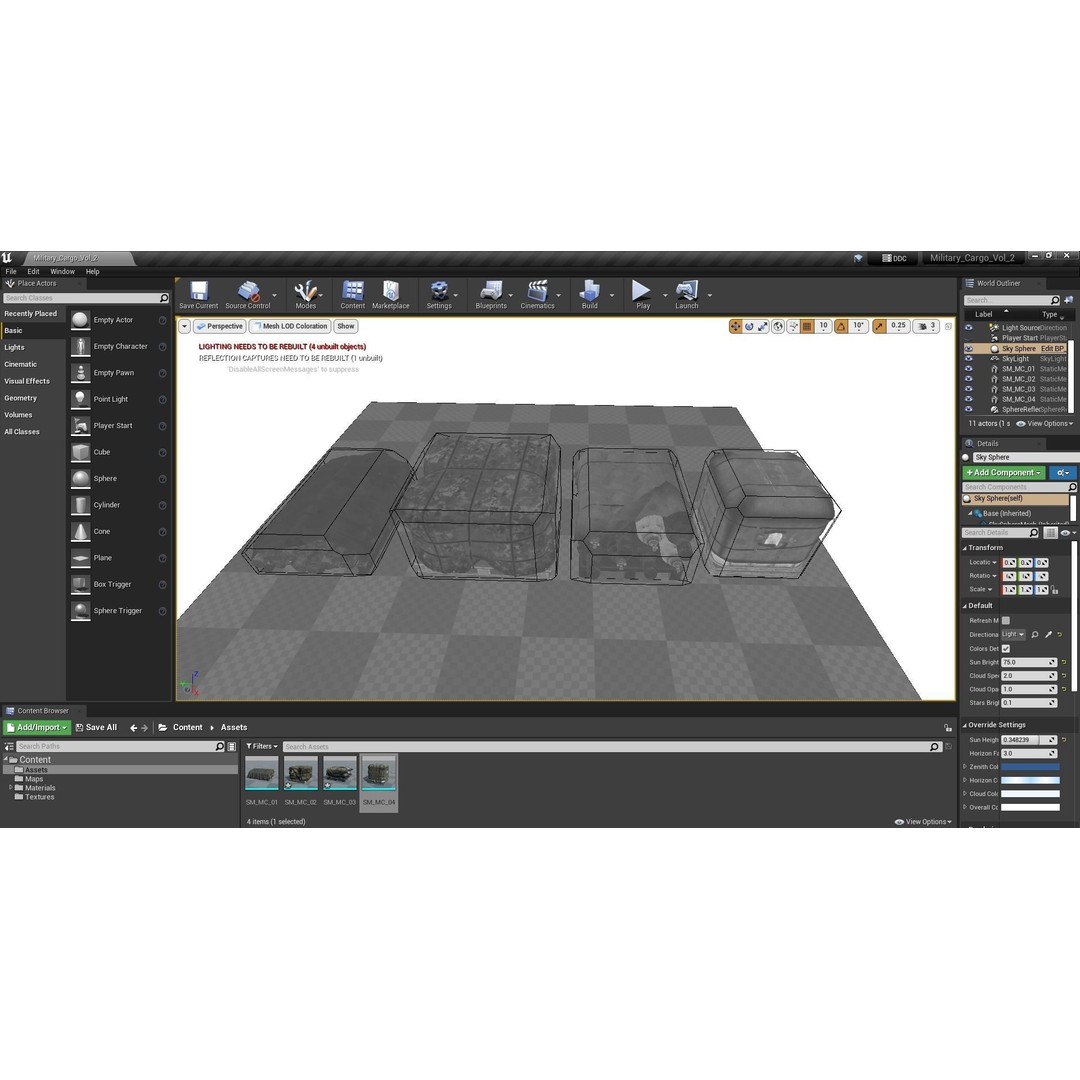Click the Play toolbar button

642,295
